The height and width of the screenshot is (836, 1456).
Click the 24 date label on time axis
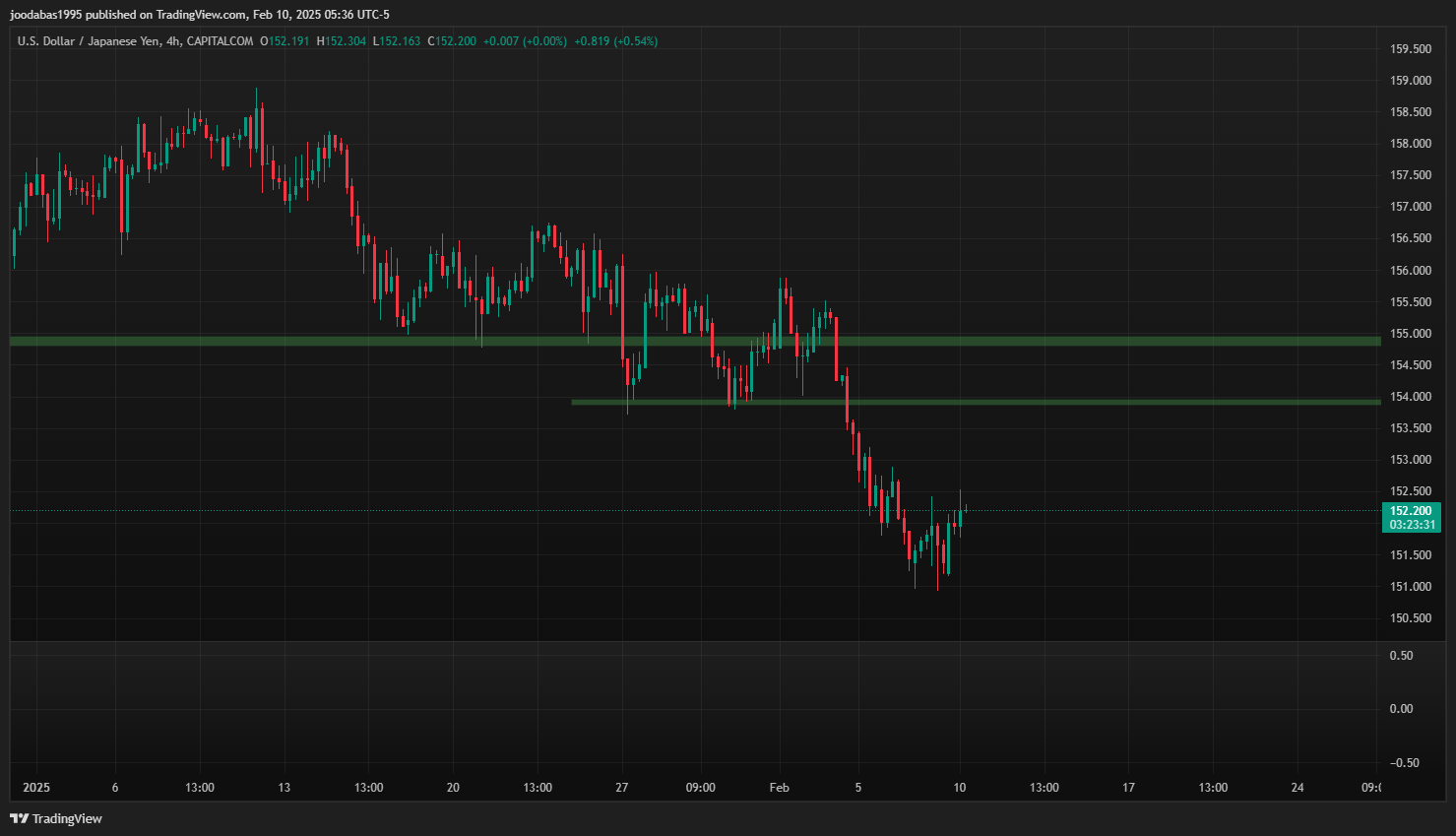[x=1298, y=788]
